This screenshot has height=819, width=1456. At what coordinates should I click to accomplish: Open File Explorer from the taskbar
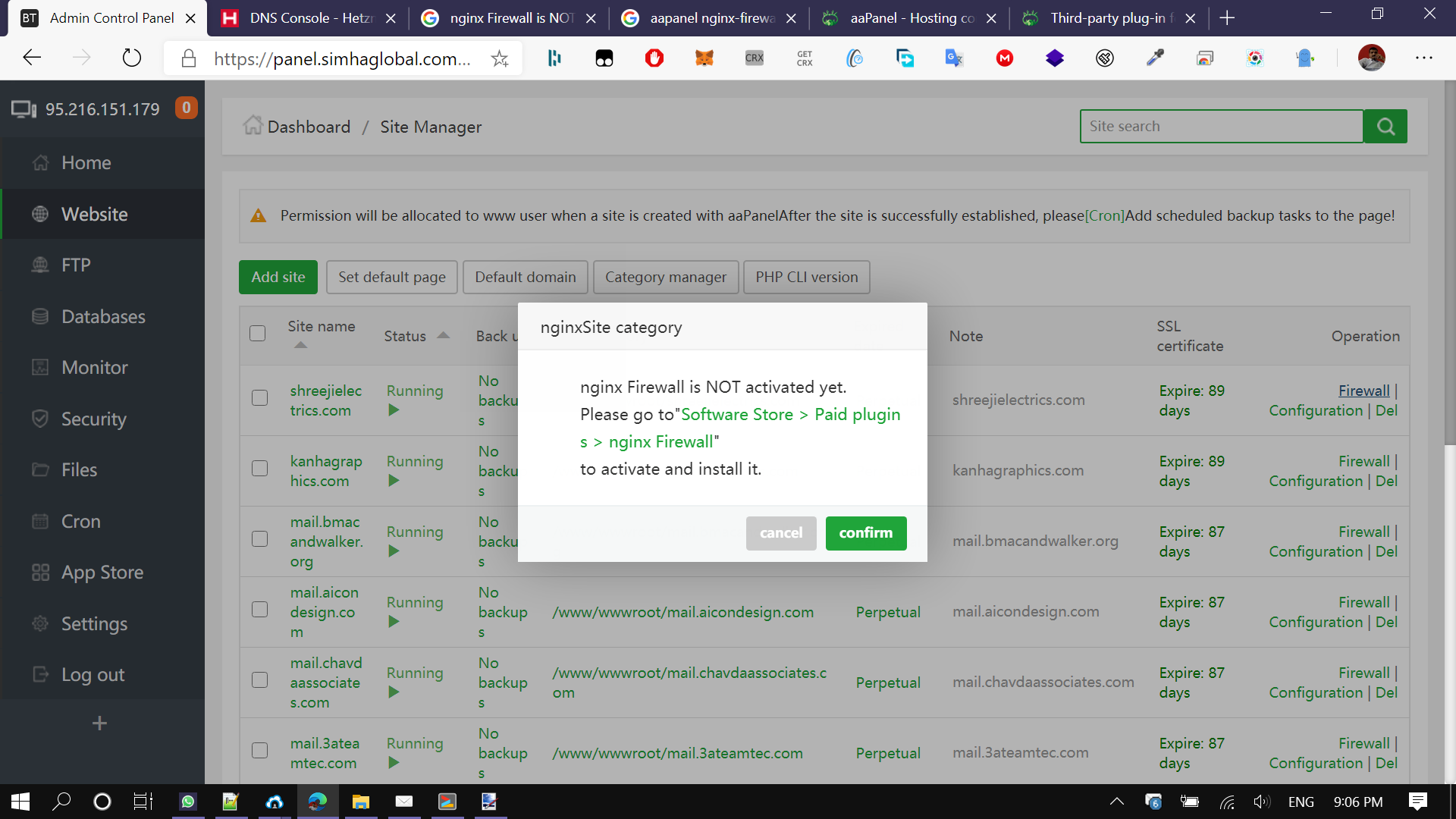click(361, 802)
